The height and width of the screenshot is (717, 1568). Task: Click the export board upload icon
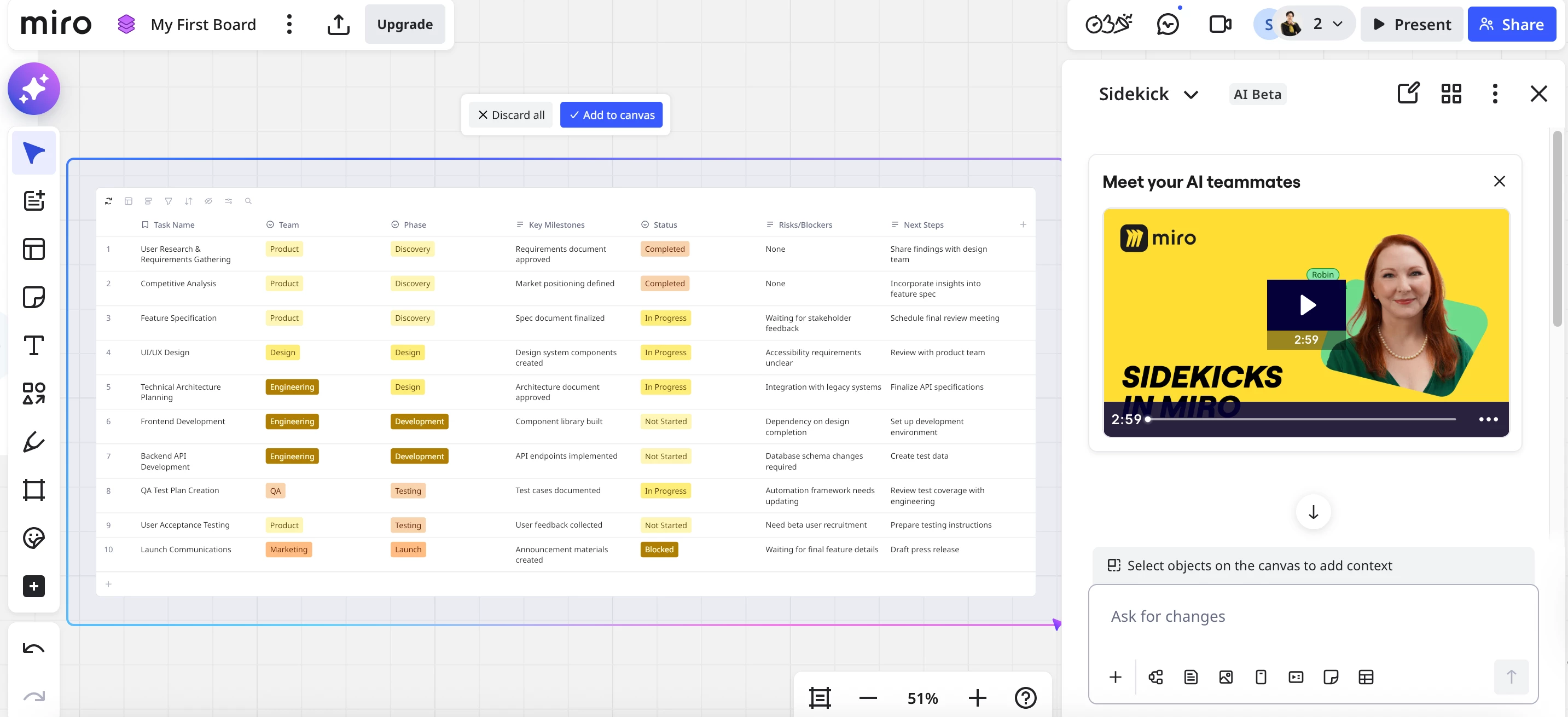click(x=339, y=25)
